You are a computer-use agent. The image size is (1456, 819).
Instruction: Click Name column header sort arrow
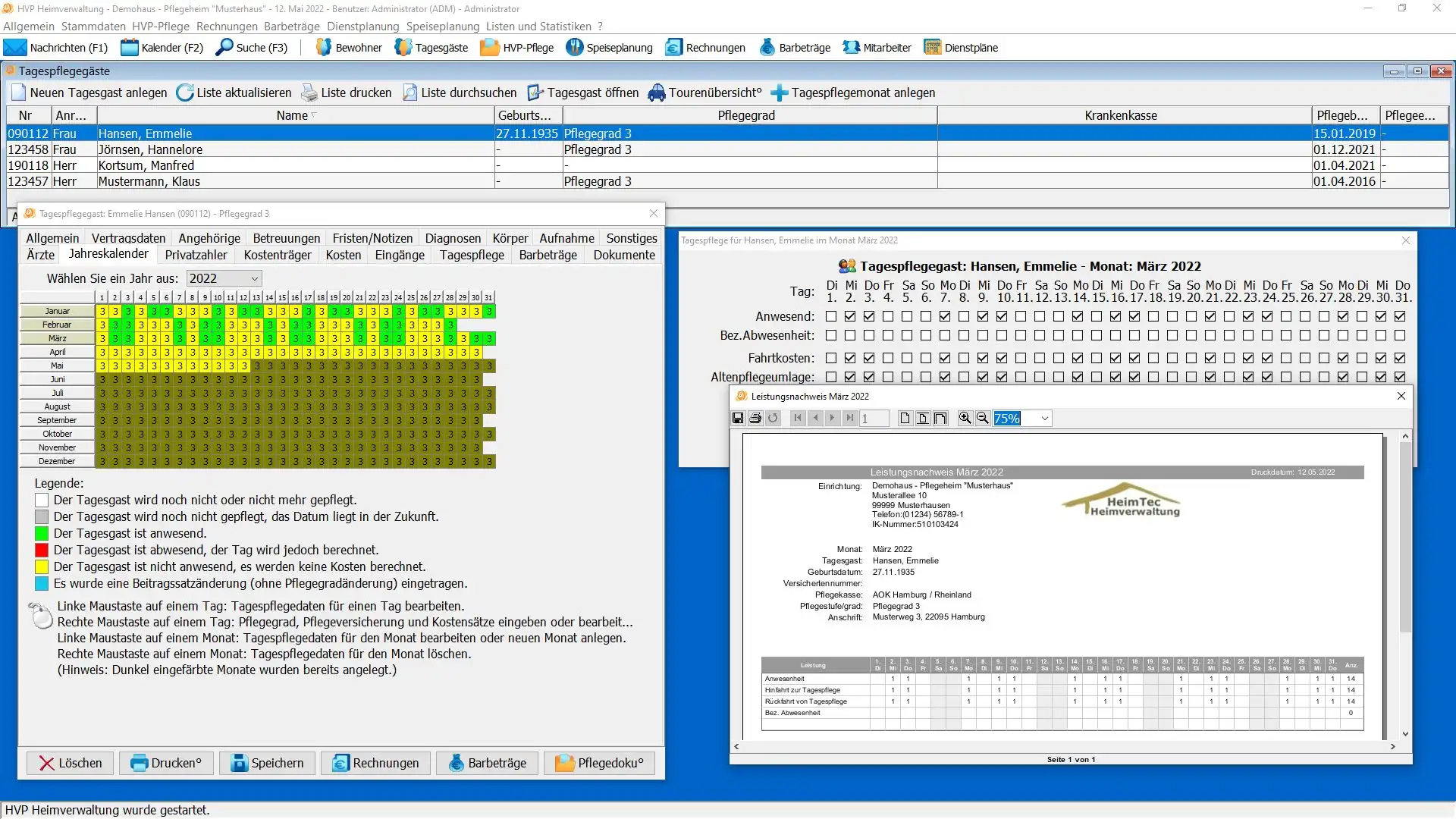pyautogui.click(x=314, y=115)
